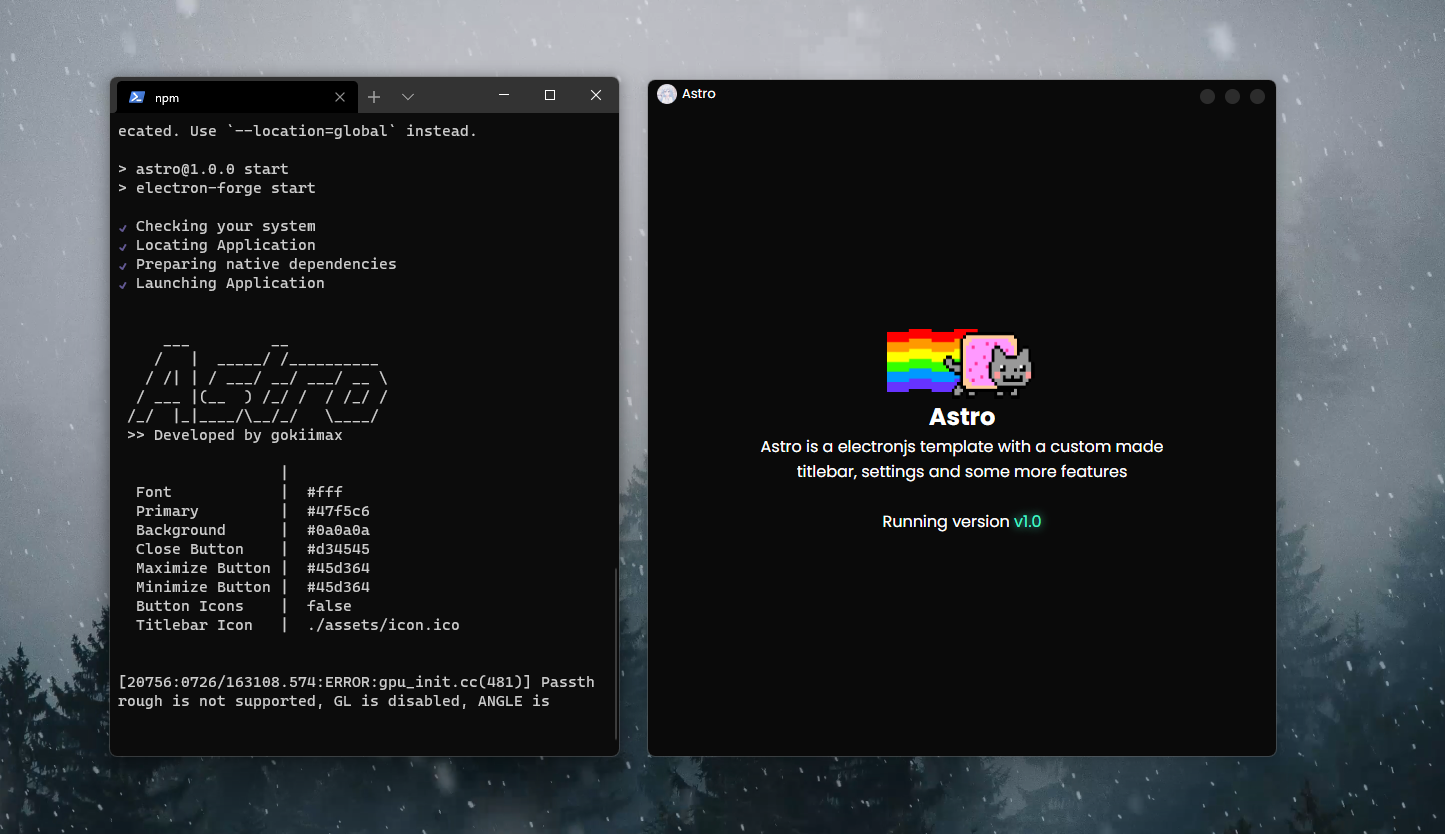Click the bold Astro heading
The height and width of the screenshot is (834, 1445).
tap(962, 416)
